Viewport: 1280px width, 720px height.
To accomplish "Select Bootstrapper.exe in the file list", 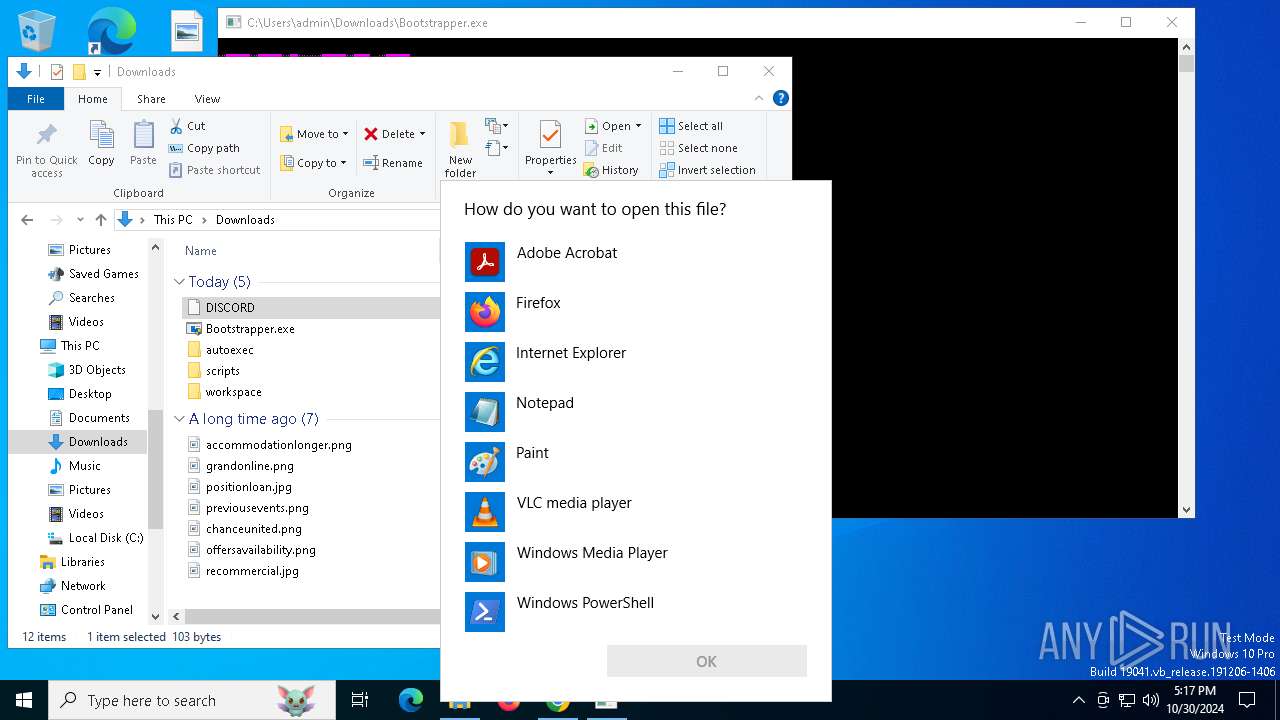I will (250, 329).
